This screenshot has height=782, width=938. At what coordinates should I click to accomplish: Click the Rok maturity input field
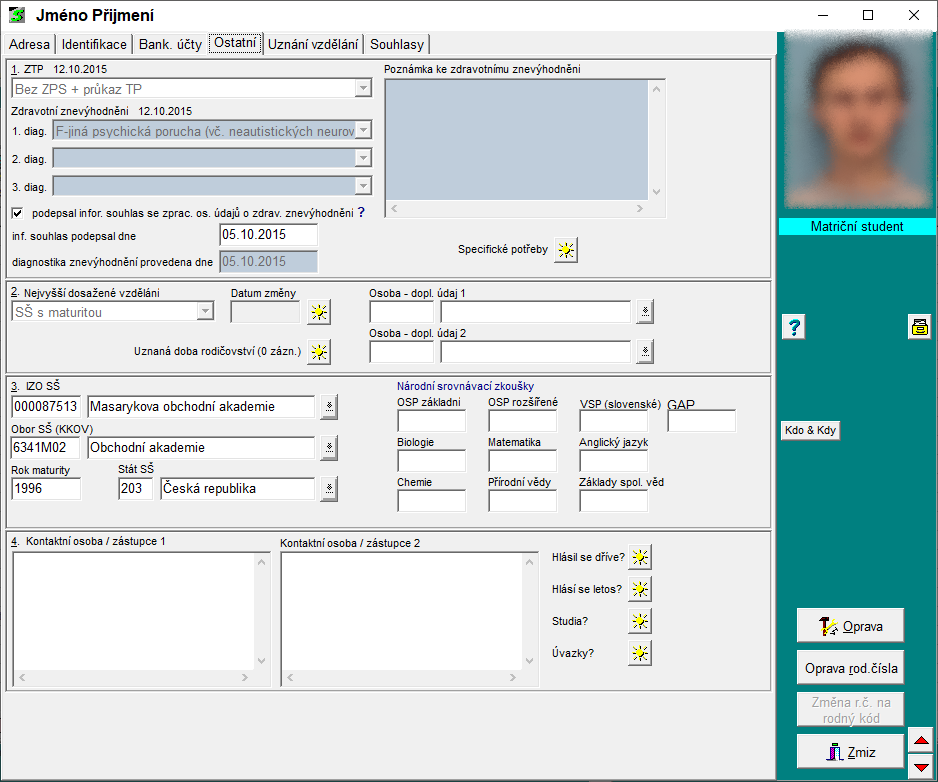[46, 489]
